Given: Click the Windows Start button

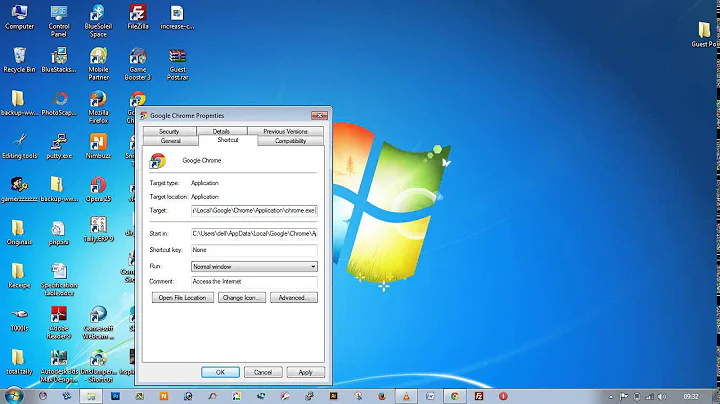Looking at the screenshot, I should click(x=12, y=395).
